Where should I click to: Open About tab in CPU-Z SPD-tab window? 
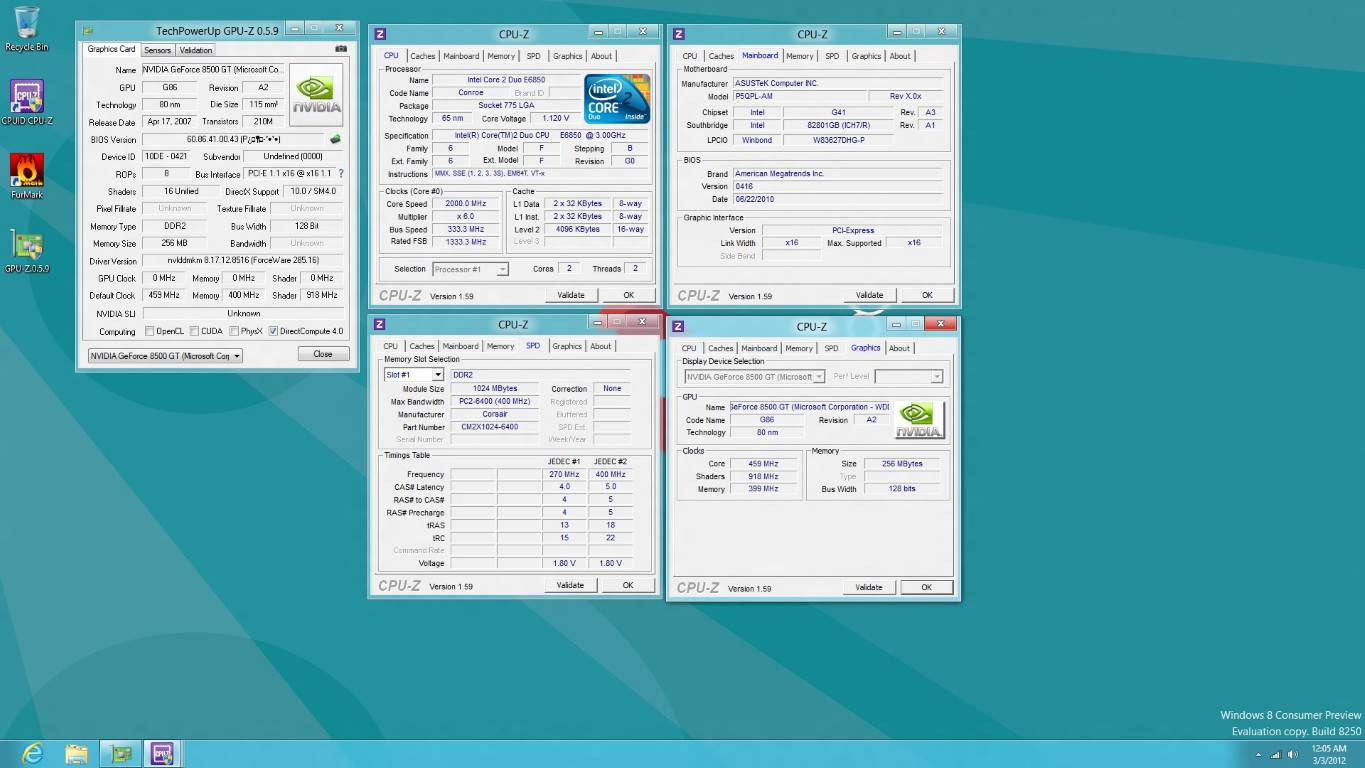click(x=601, y=346)
